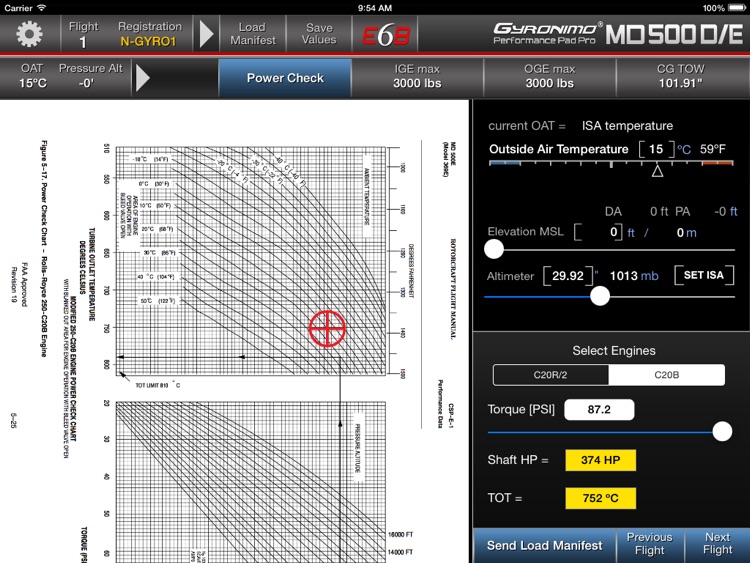Open the CG TOW tab

[x=681, y=77]
